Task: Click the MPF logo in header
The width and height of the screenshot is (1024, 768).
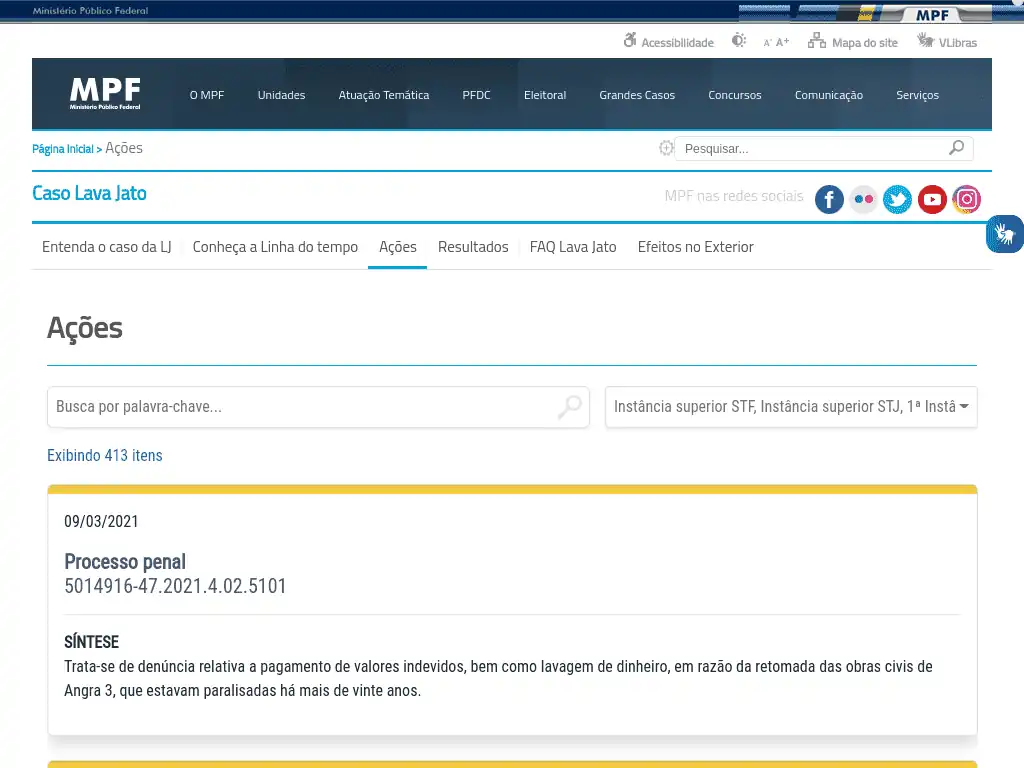Action: [x=105, y=94]
